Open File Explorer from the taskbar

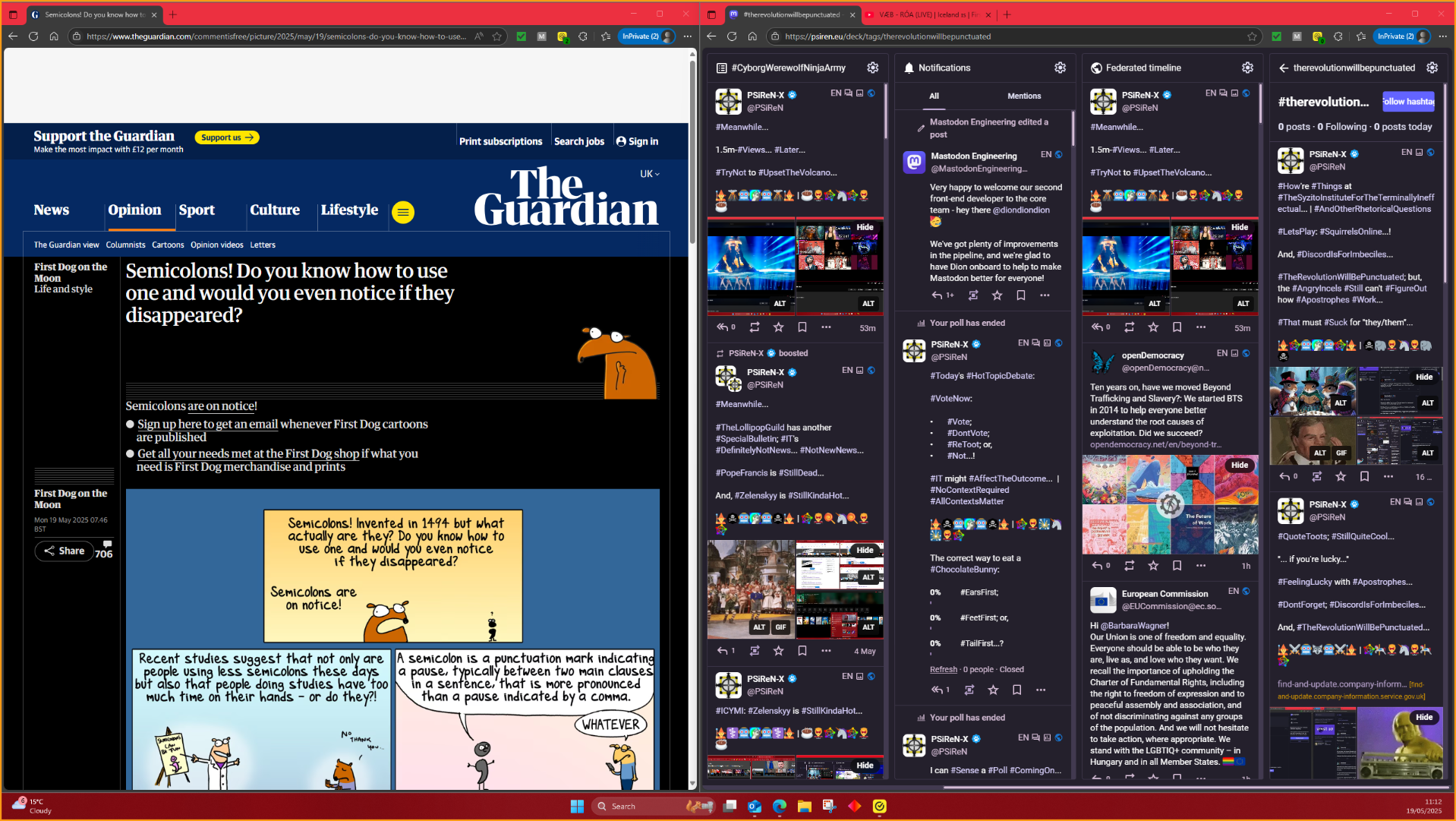pos(805,806)
